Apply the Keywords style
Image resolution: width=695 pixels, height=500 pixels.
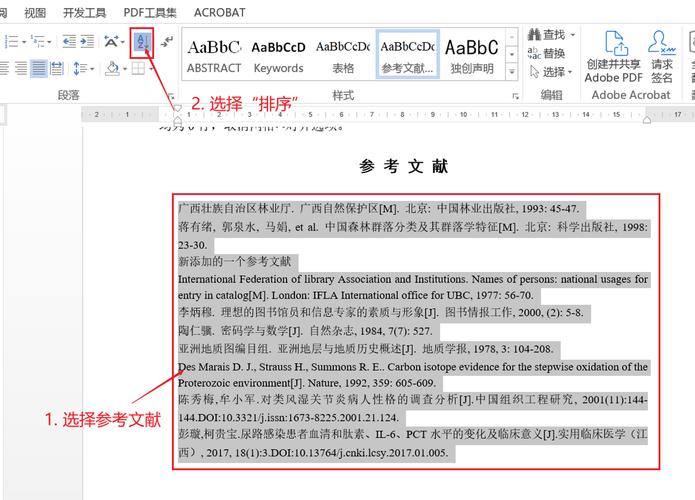pyautogui.click(x=278, y=55)
